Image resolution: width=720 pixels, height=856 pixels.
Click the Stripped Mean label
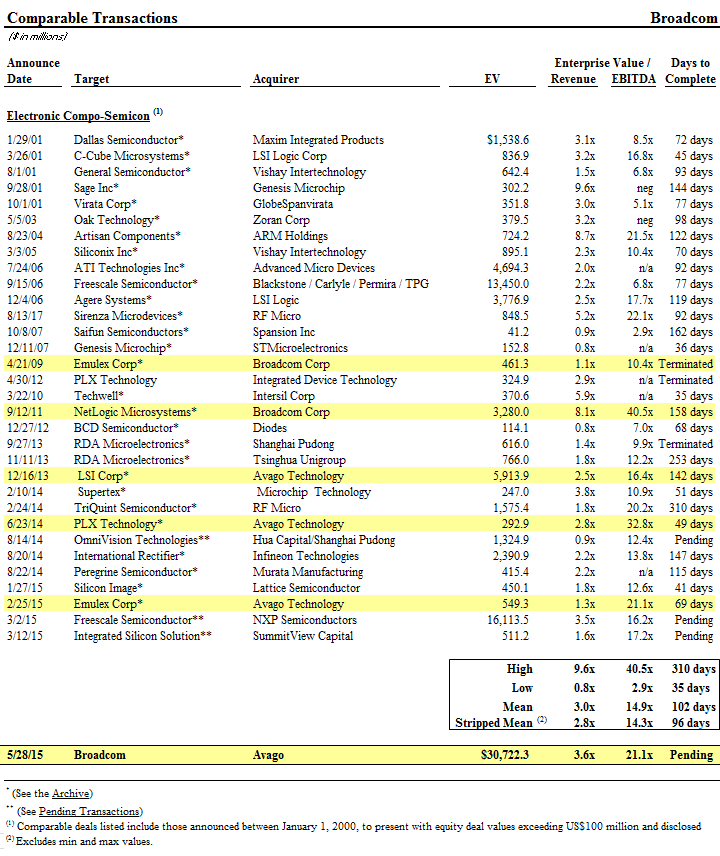coord(494,722)
